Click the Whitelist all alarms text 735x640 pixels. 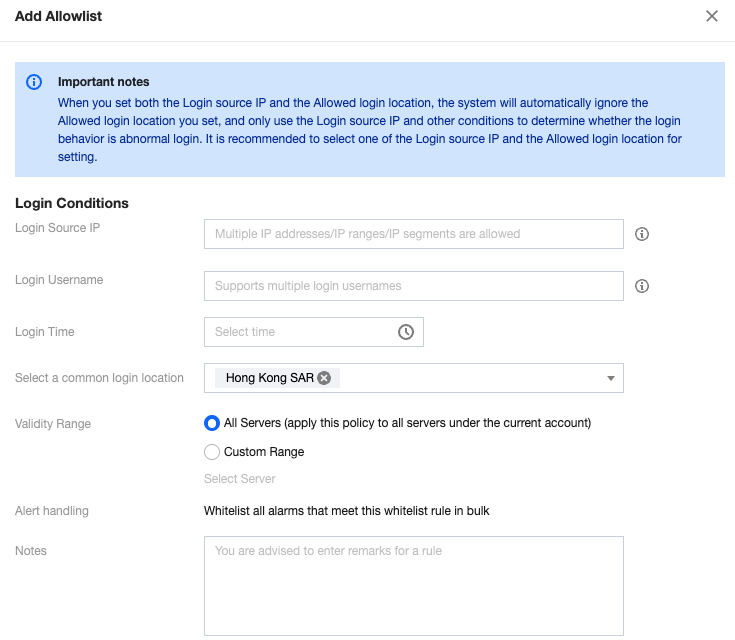(x=346, y=511)
